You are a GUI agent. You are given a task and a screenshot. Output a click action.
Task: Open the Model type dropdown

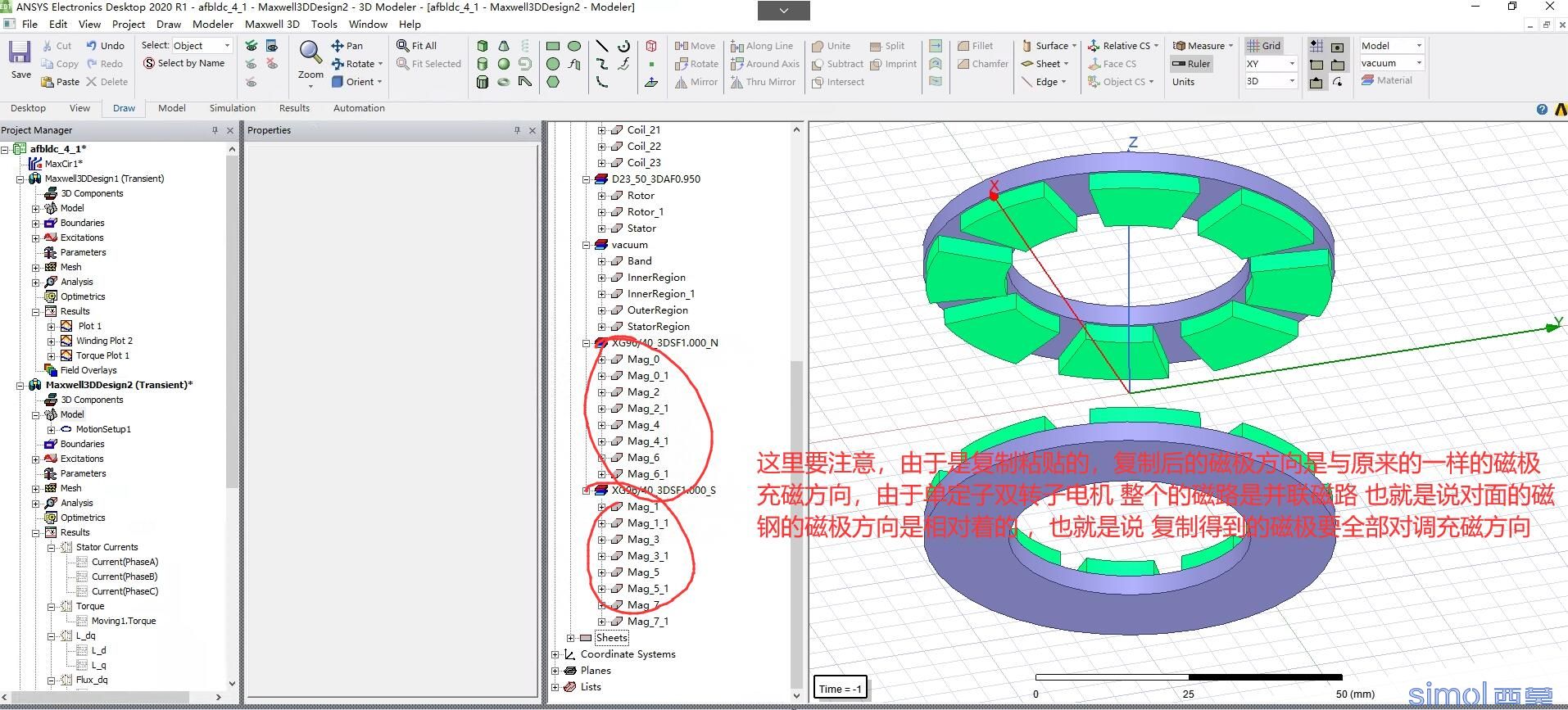(1391, 46)
